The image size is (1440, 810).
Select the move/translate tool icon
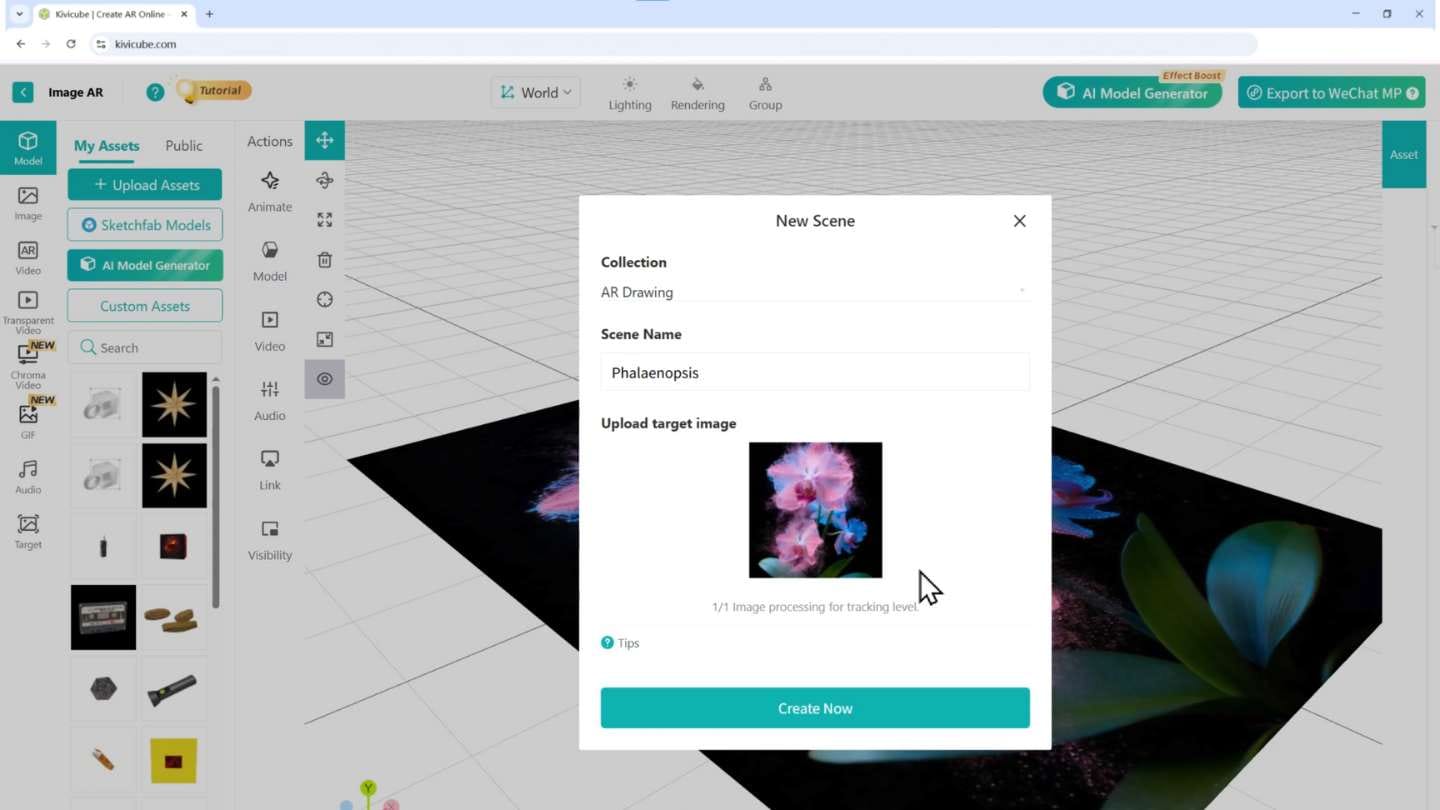coord(325,141)
